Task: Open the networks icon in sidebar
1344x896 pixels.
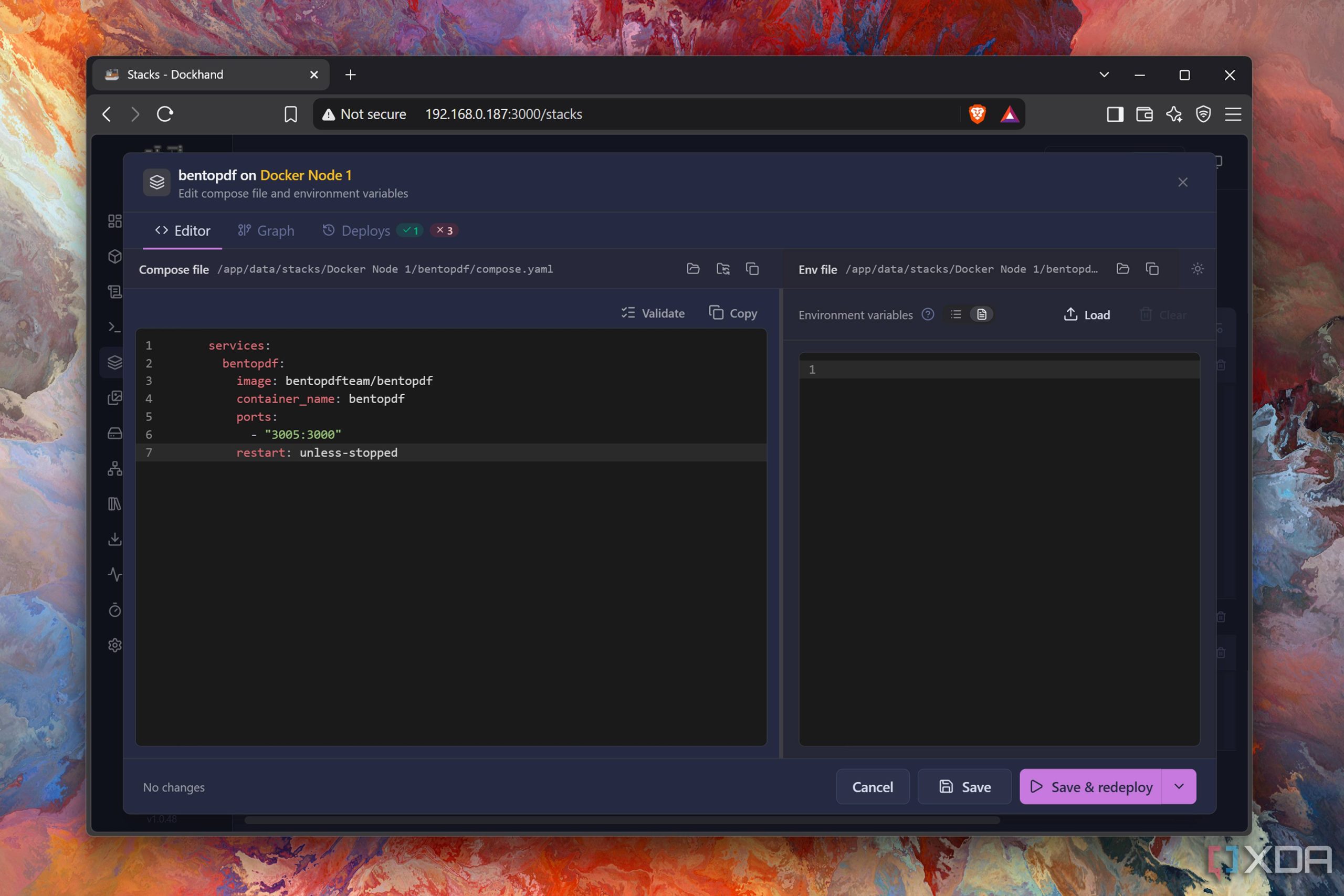Action: 115,469
